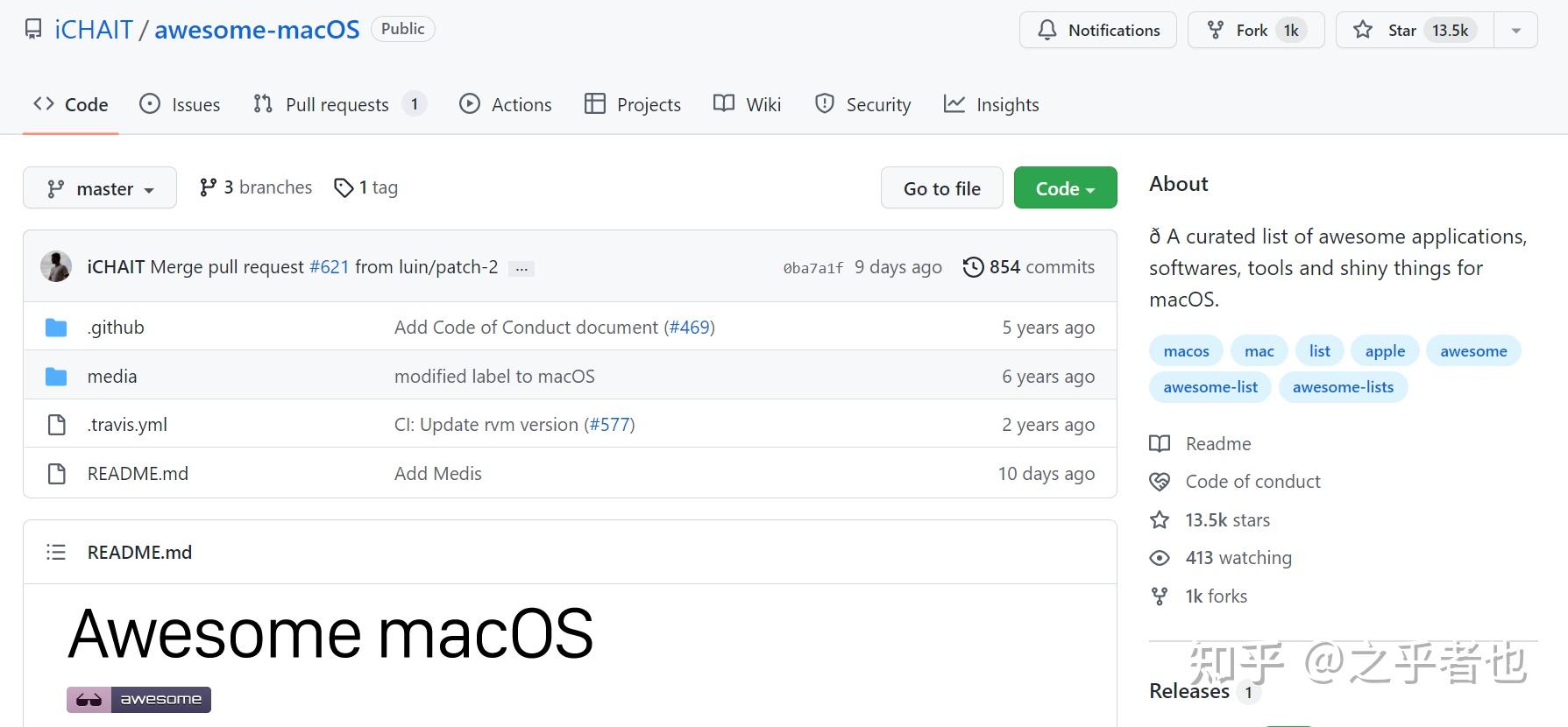Click the tag icon for 1 tag
The width and height of the screenshot is (1568, 727).
tap(344, 187)
